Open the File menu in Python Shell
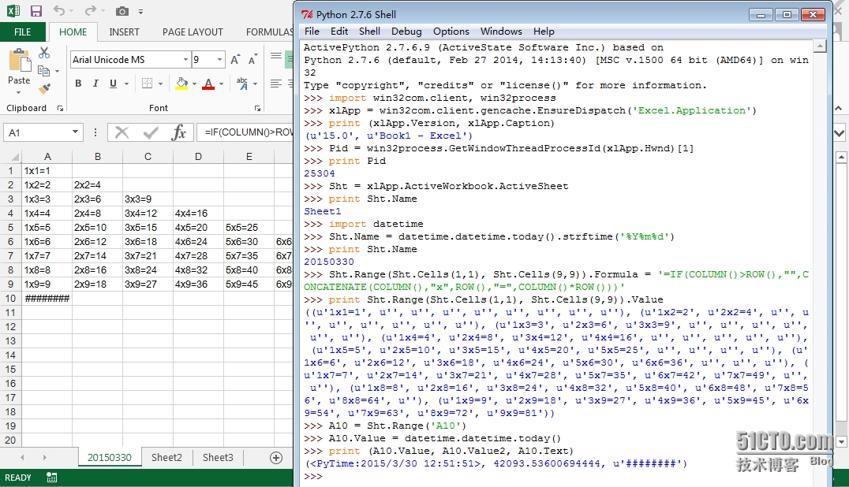 pyautogui.click(x=311, y=31)
